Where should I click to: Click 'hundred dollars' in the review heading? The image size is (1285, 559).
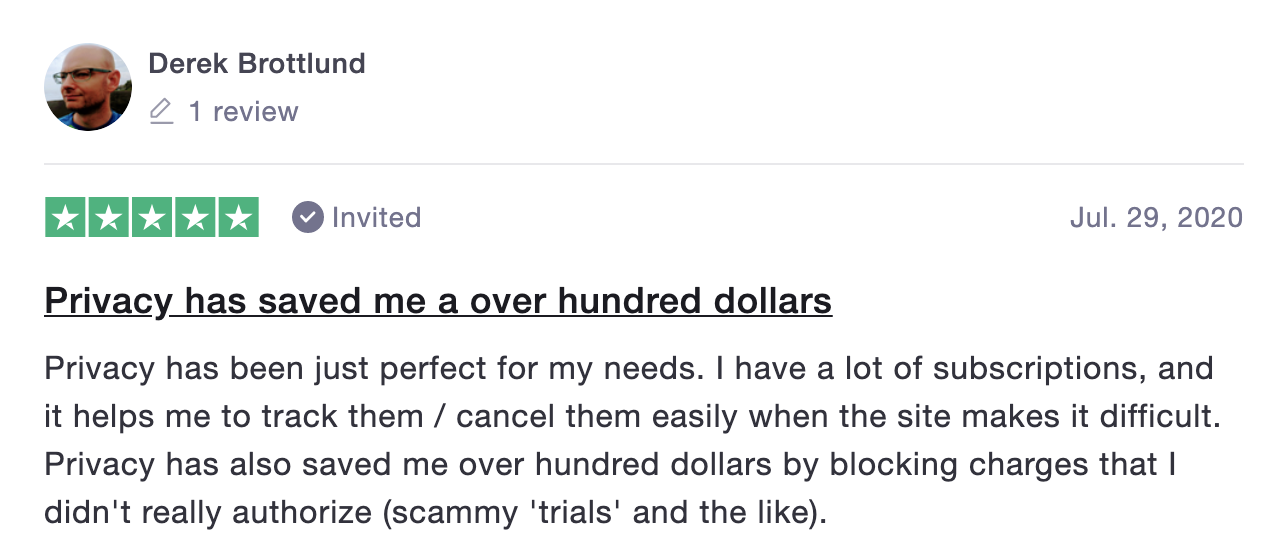pos(694,301)
